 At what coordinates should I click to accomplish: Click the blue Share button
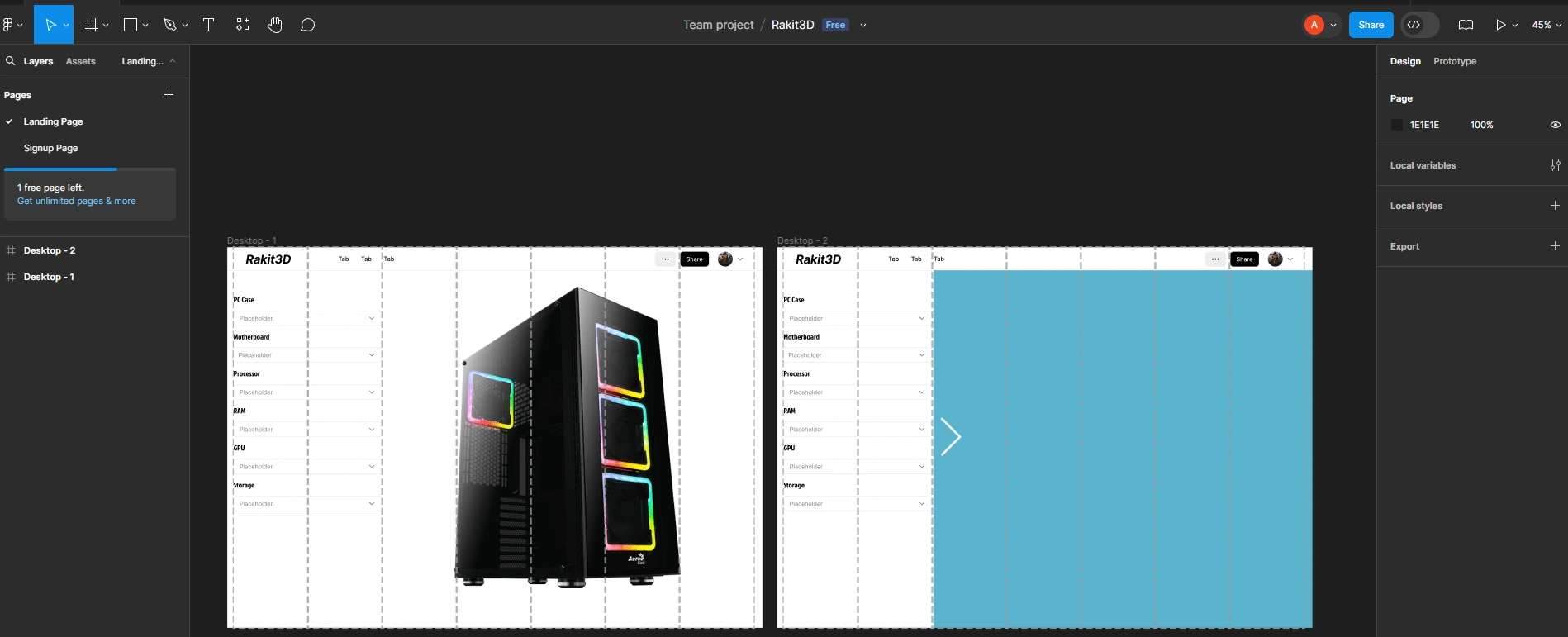click(x=1371, y=25)
